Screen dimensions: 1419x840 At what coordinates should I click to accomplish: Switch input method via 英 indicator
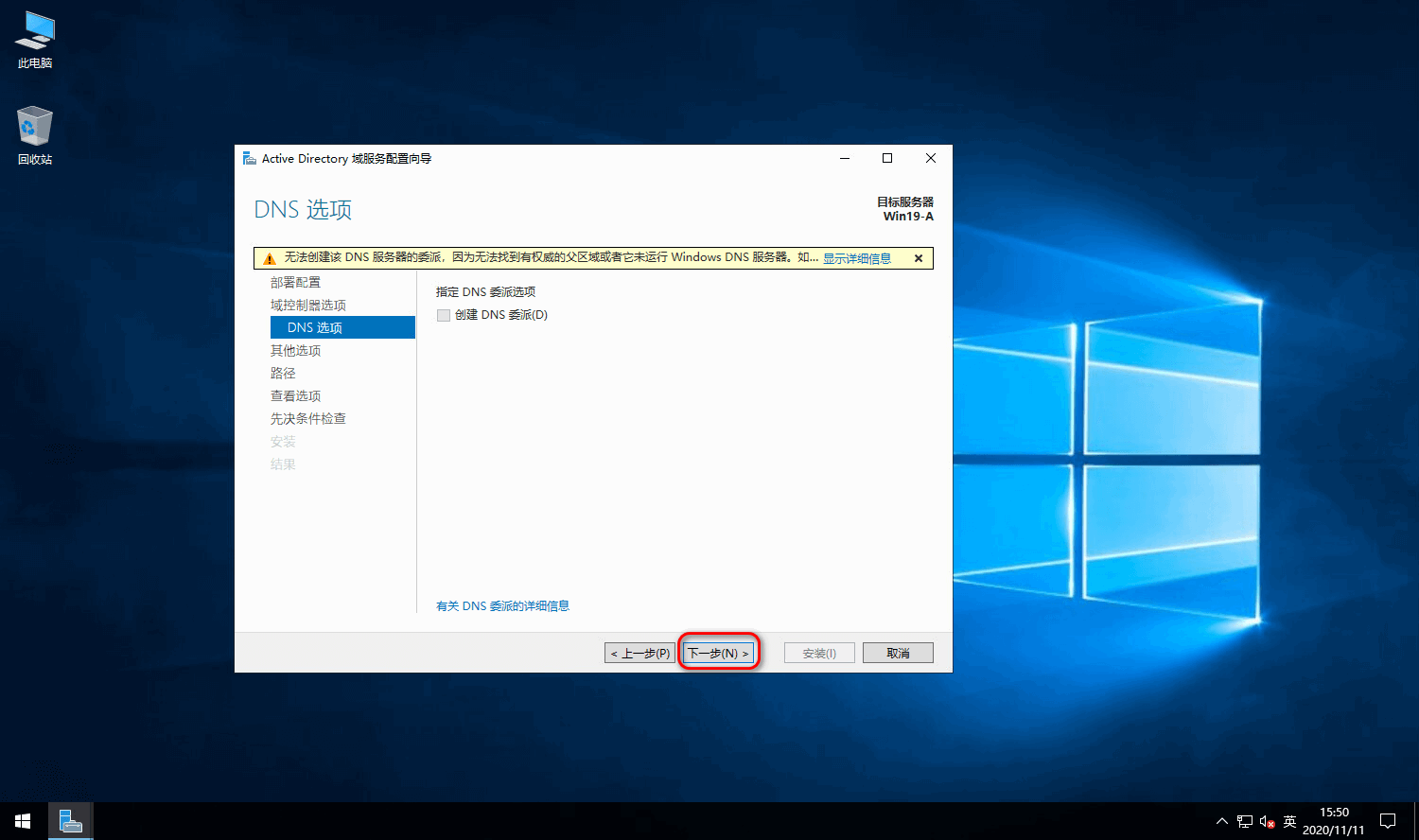1290,821
